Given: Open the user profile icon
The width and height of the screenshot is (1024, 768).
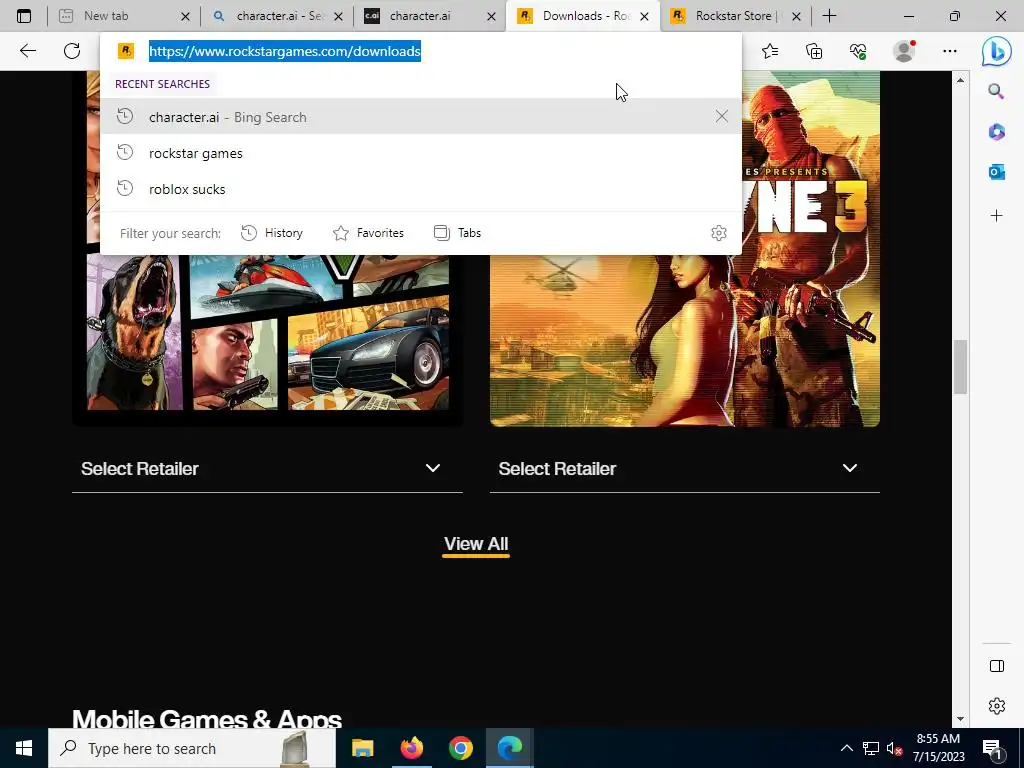Looking at the screenshot, I should [904, 51].
